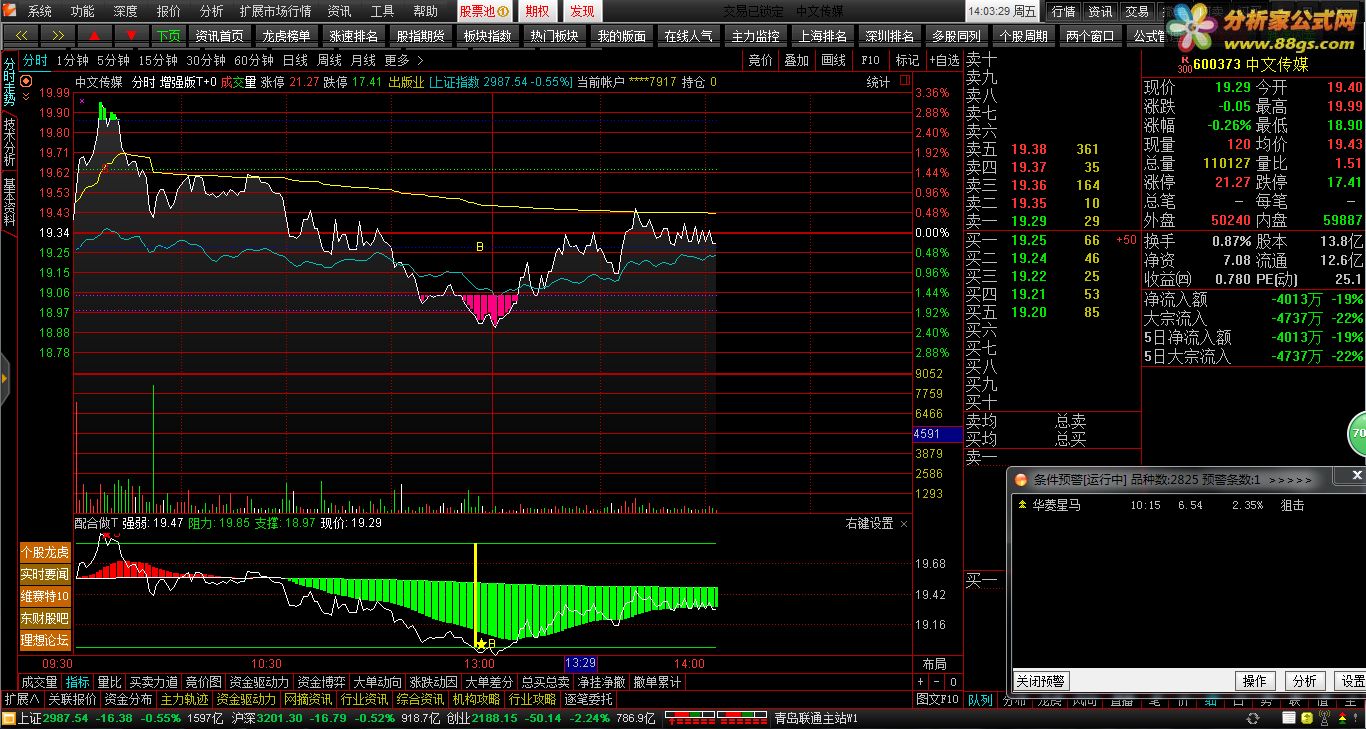Image resolution: width=1366 pixels, height=729 pixels.
Task: Click the star marker at 13:00 in subchart
Action: click(x=481, y=645)
